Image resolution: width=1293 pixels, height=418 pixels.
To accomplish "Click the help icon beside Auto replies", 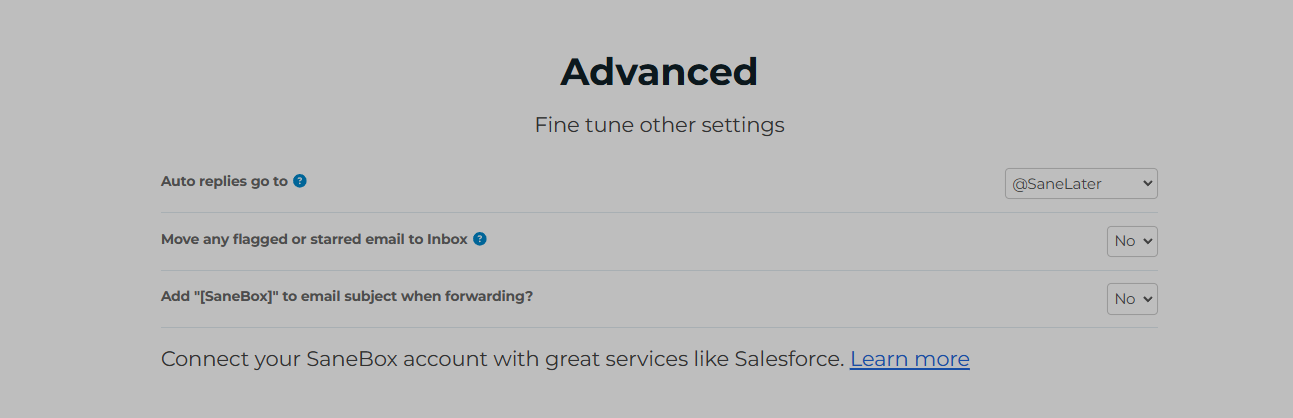I will click(x=300, y=182).
